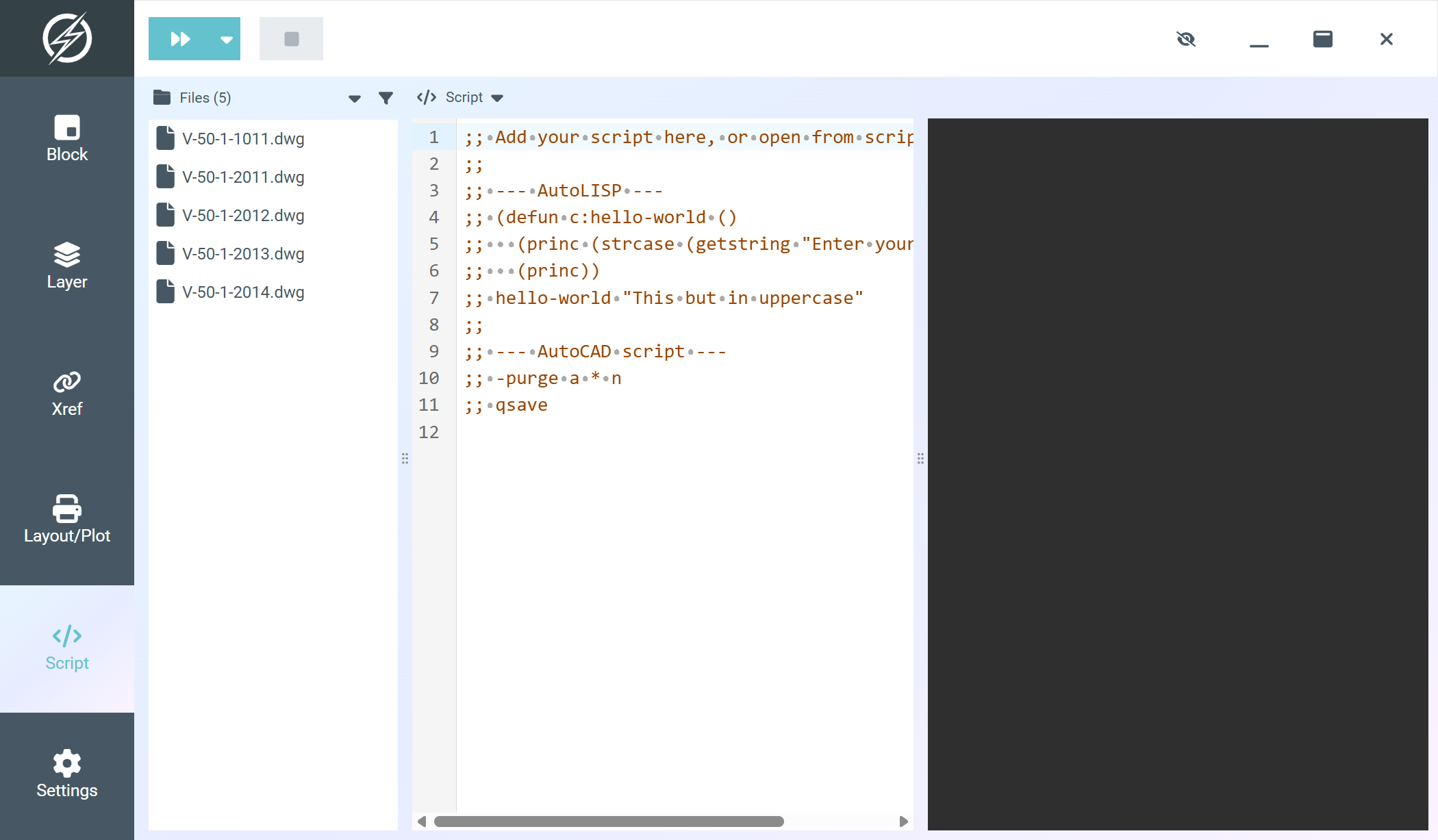Select the Script sidebar tab
Image resolution: width=1438 pixels, height=840 pixels.
point(67,648)
